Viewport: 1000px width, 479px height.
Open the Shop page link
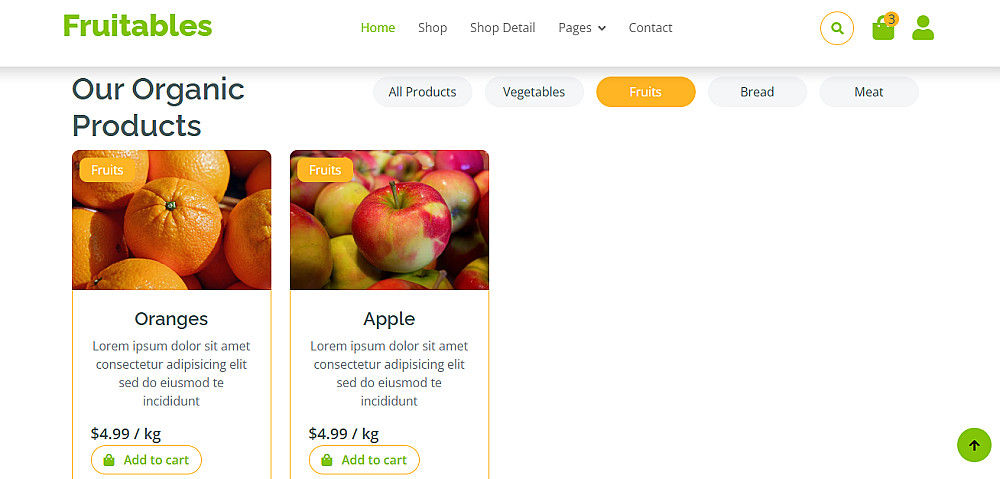[432, 28]
